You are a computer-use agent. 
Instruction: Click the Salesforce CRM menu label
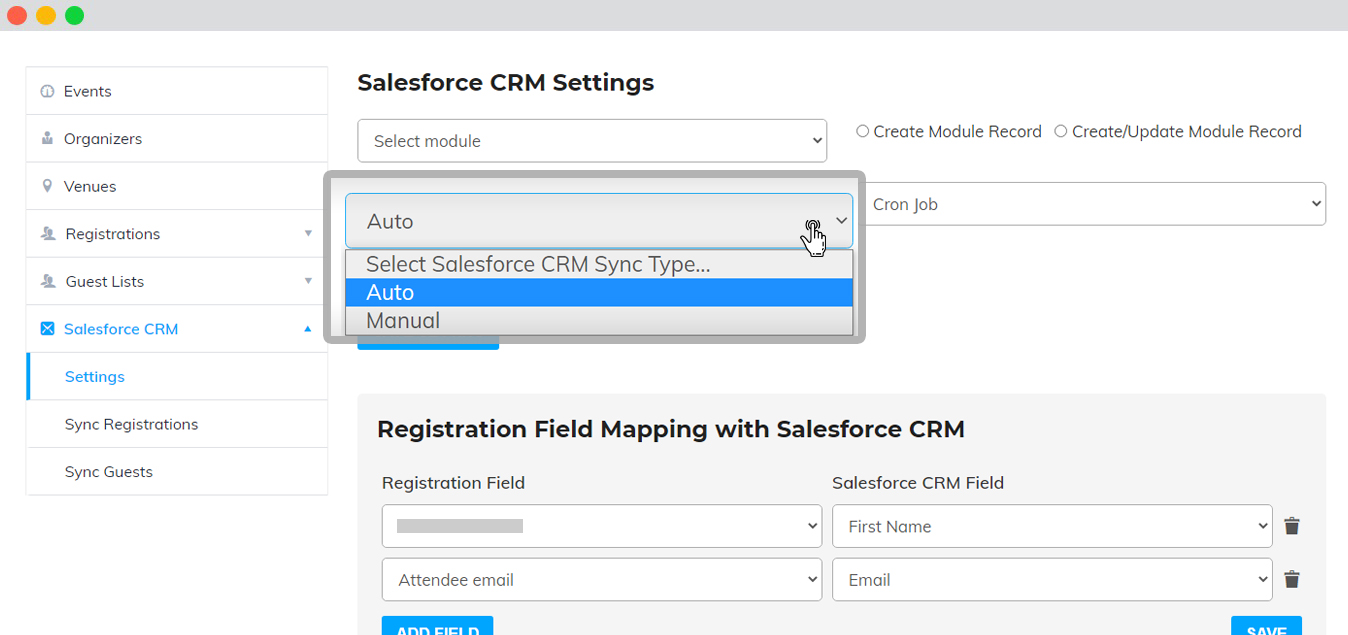[121, 329]
